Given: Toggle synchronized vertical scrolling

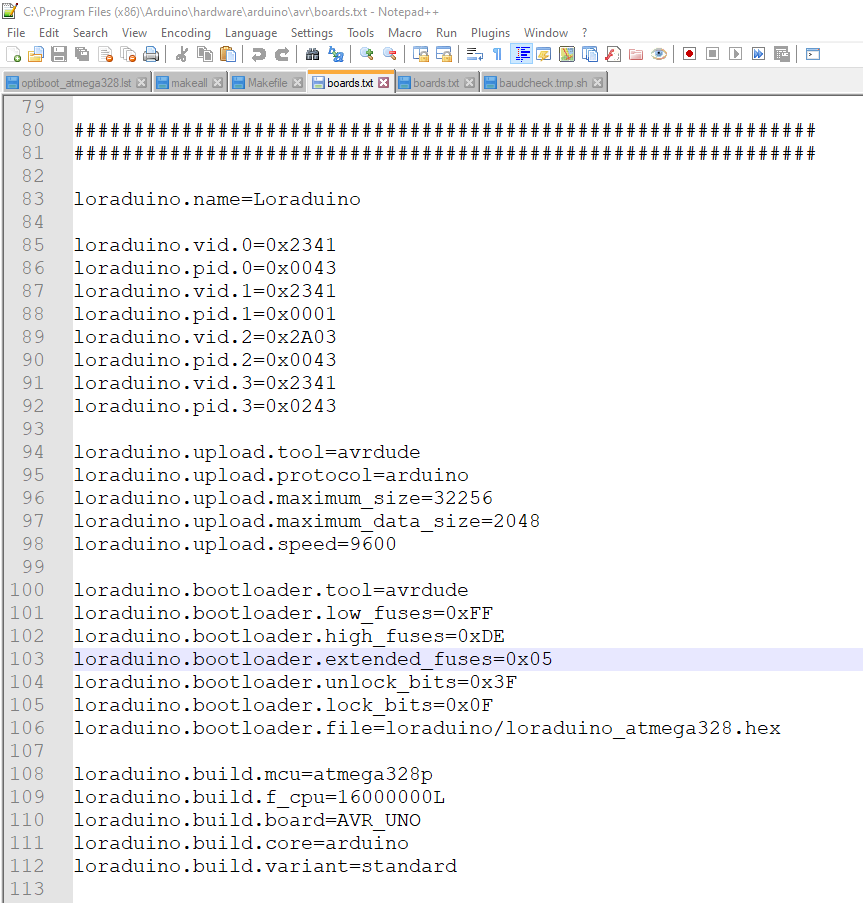Looking at the screenshot, I should (421, 55).
